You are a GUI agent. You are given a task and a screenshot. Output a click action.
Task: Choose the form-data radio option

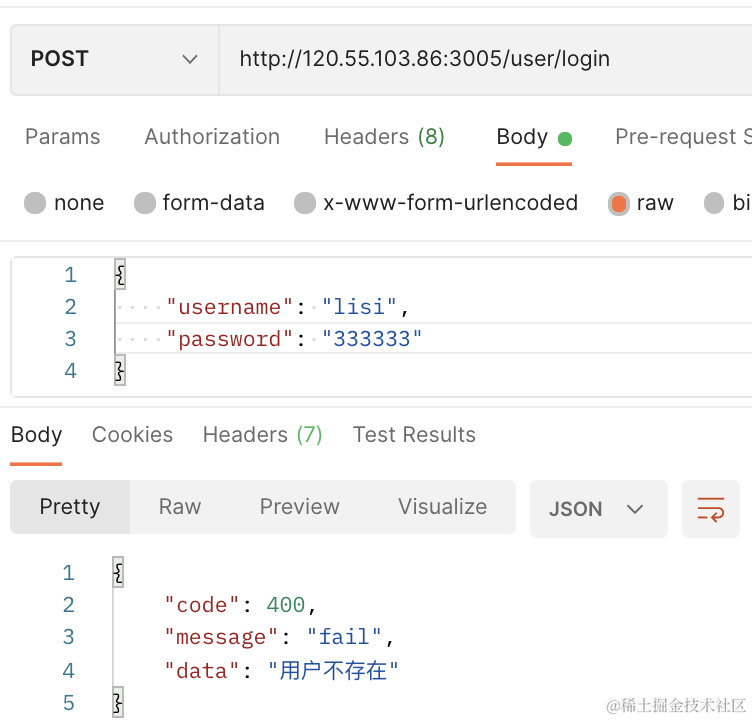pos(146,203)
